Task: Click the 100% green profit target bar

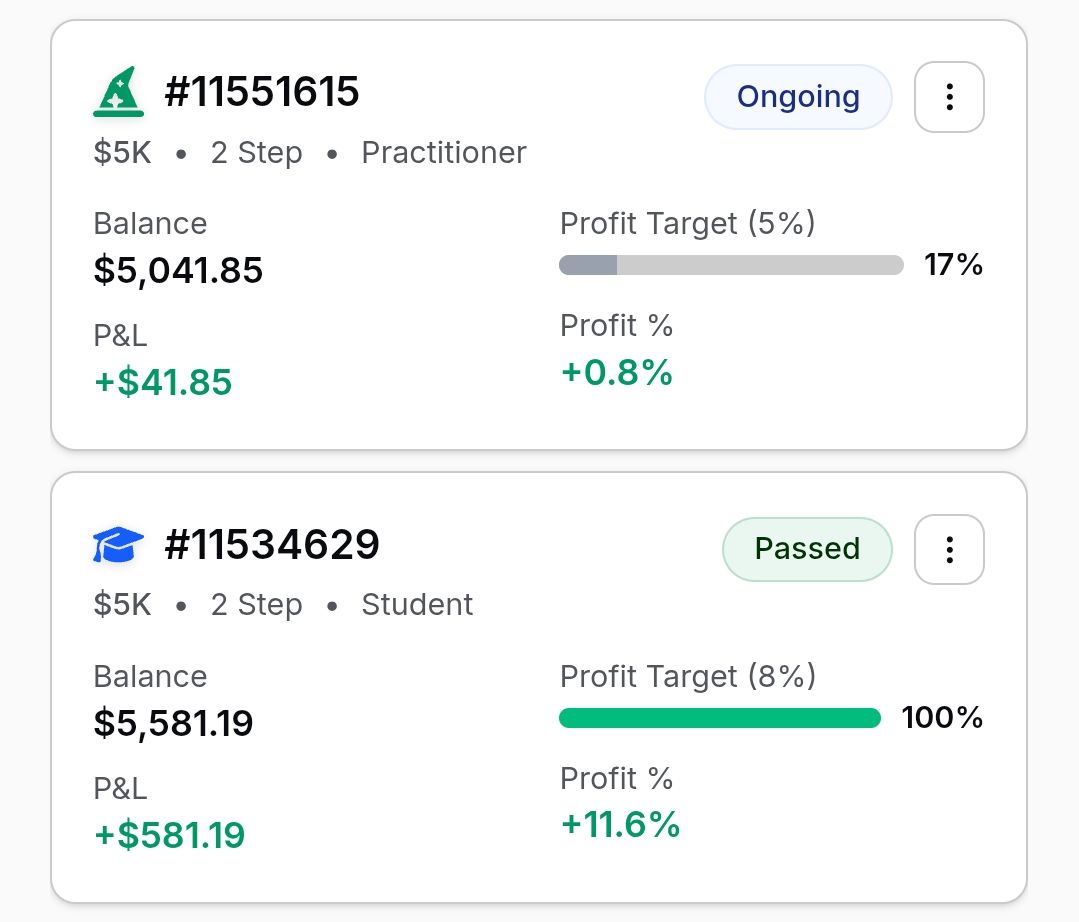Action: (x=720, y=718)
